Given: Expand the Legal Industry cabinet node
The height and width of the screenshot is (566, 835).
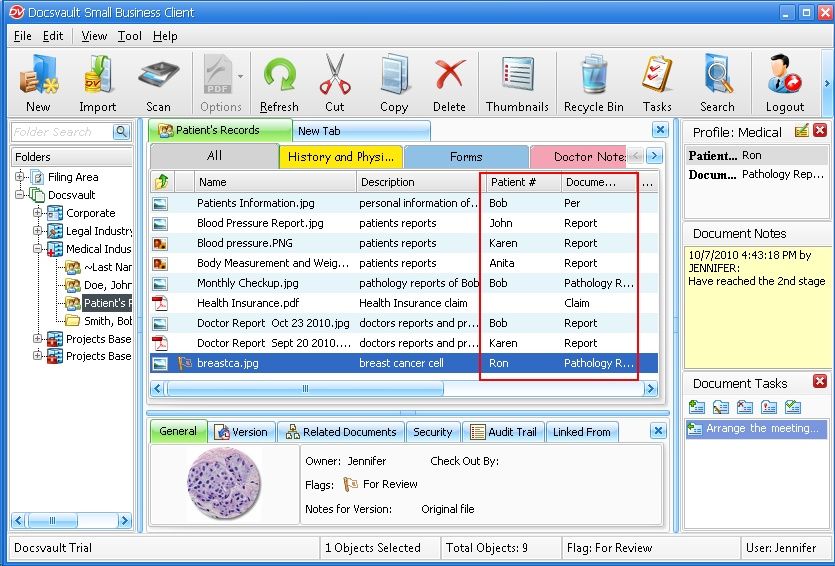Looking at the screenshot, I should [37, 231].
